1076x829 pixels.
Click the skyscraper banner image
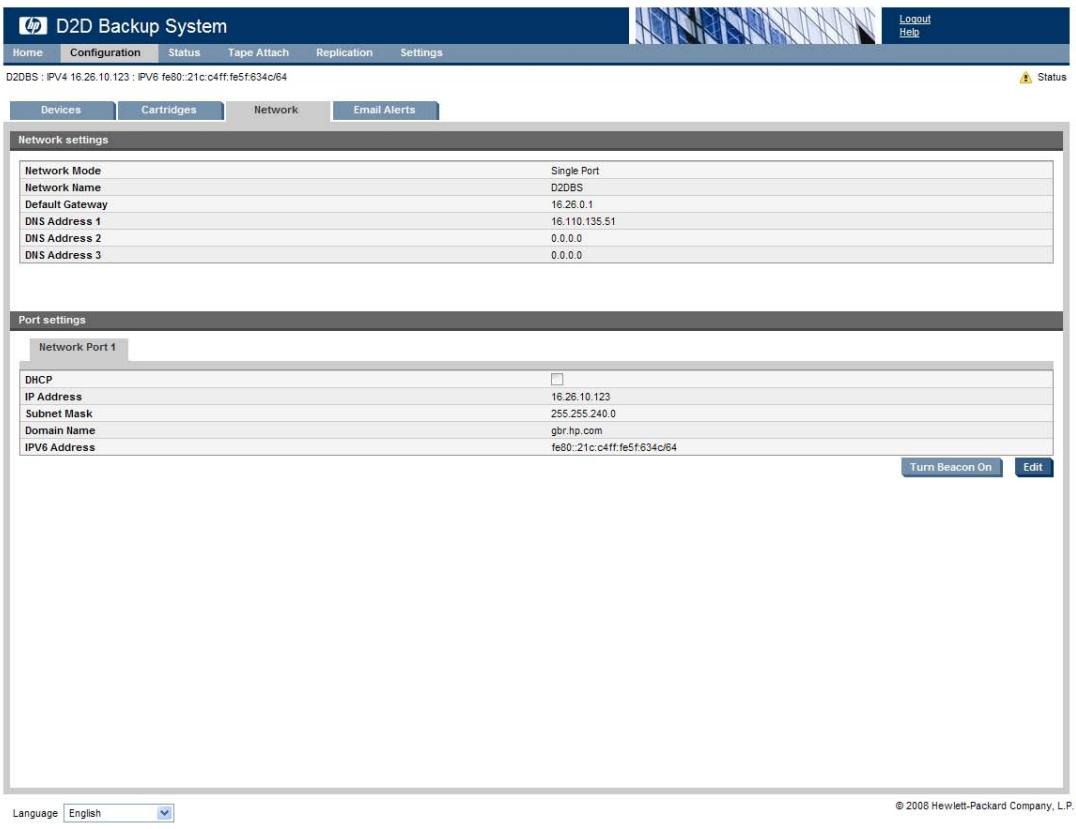pos(753,25)
